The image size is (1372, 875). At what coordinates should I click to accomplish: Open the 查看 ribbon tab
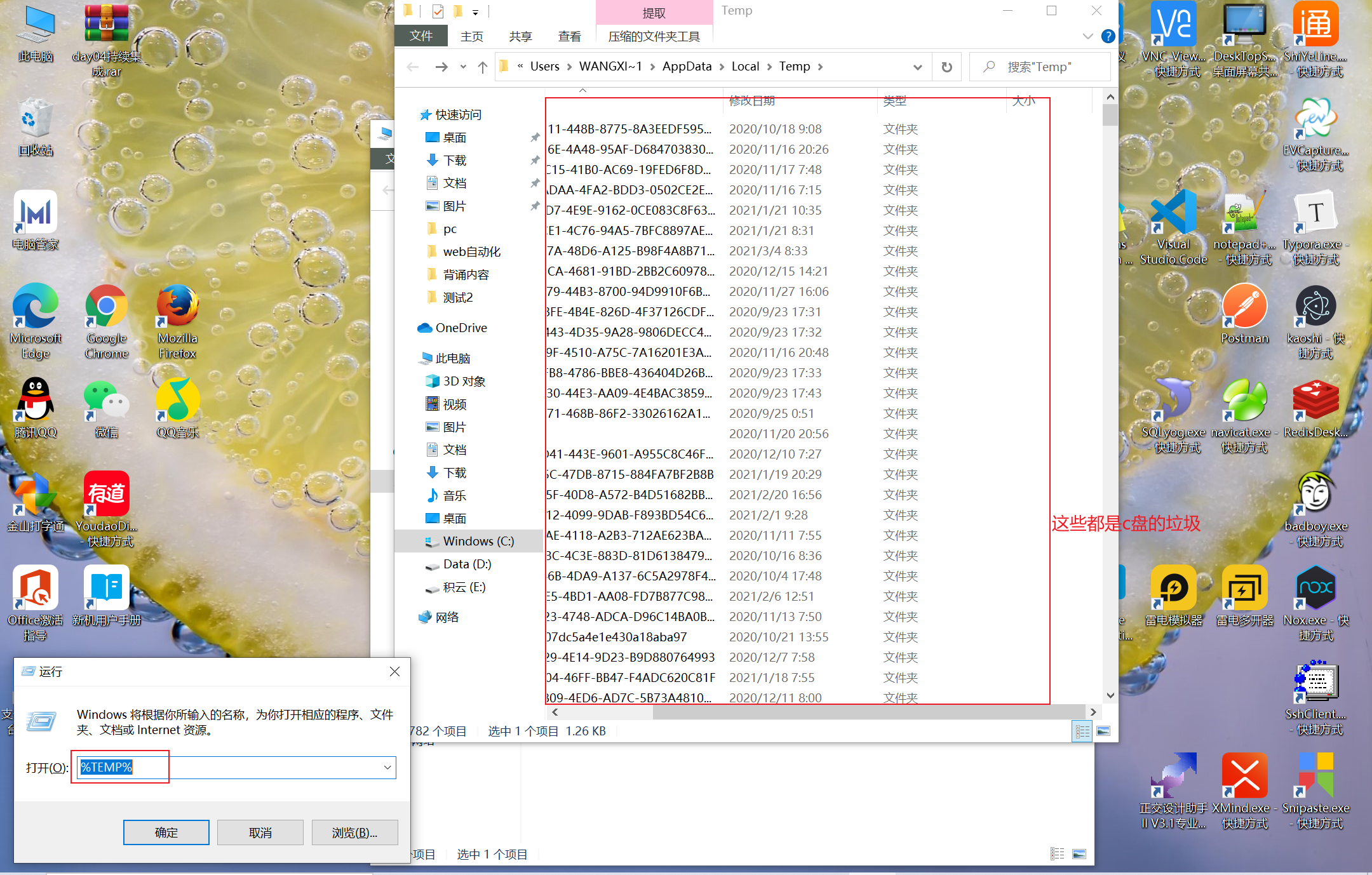pos(569,36)
